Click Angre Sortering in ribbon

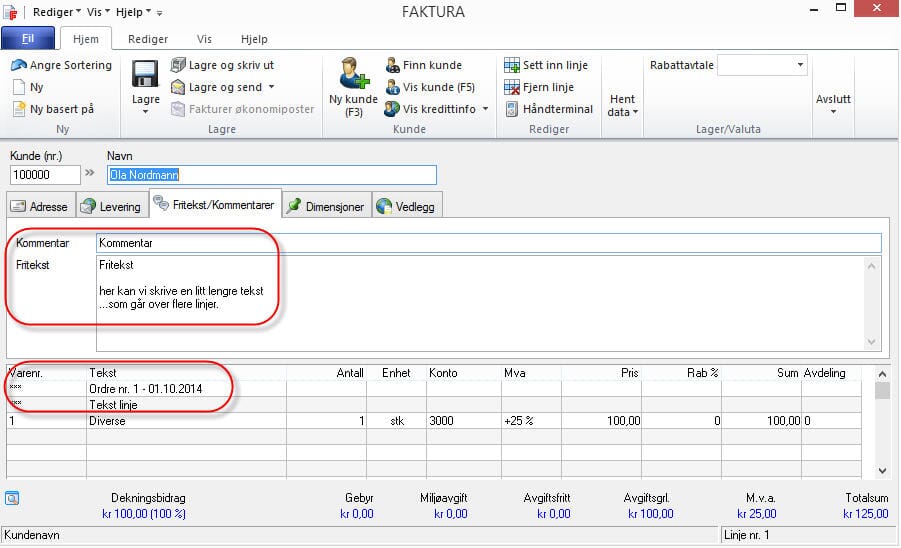click(61, 65)
